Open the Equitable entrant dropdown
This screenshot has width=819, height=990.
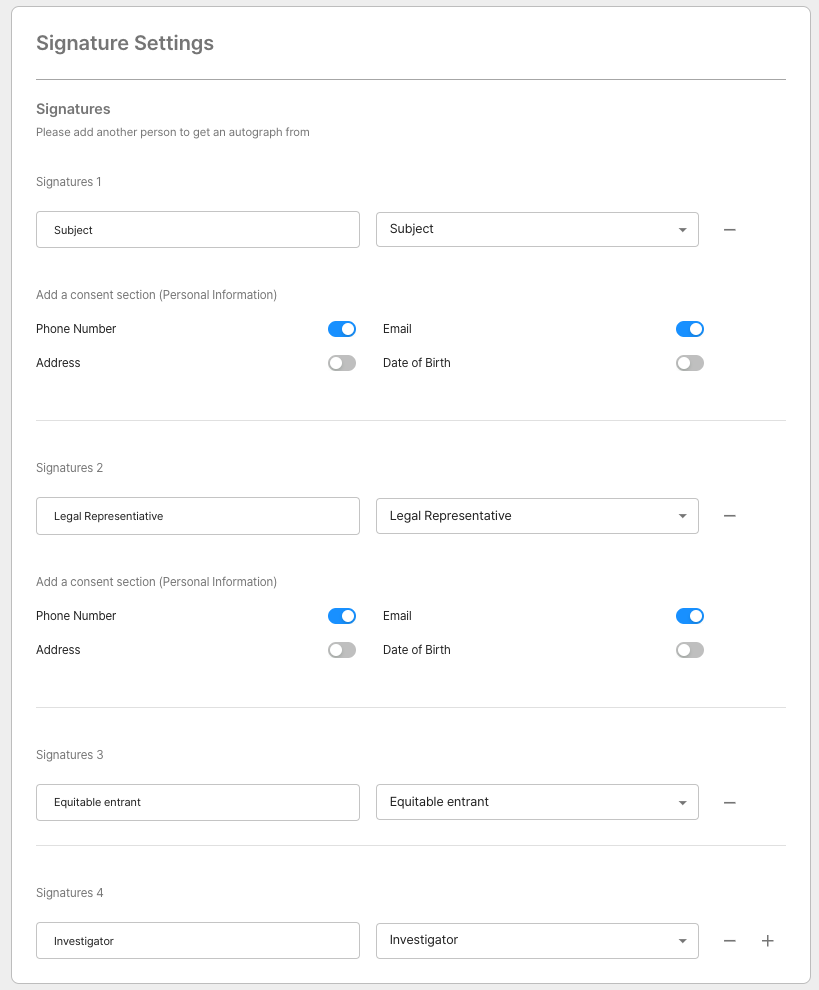[x=537, y=803]
